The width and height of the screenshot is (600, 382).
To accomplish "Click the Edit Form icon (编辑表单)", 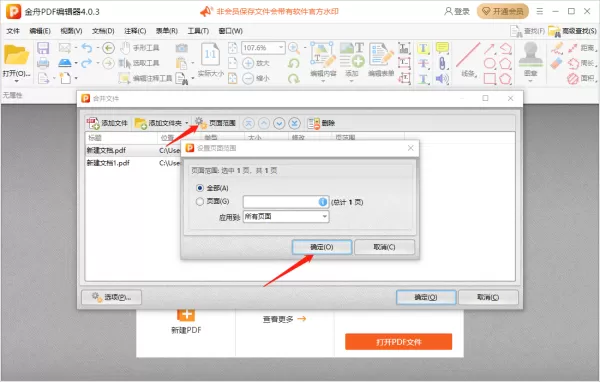I will coord(381,59).
